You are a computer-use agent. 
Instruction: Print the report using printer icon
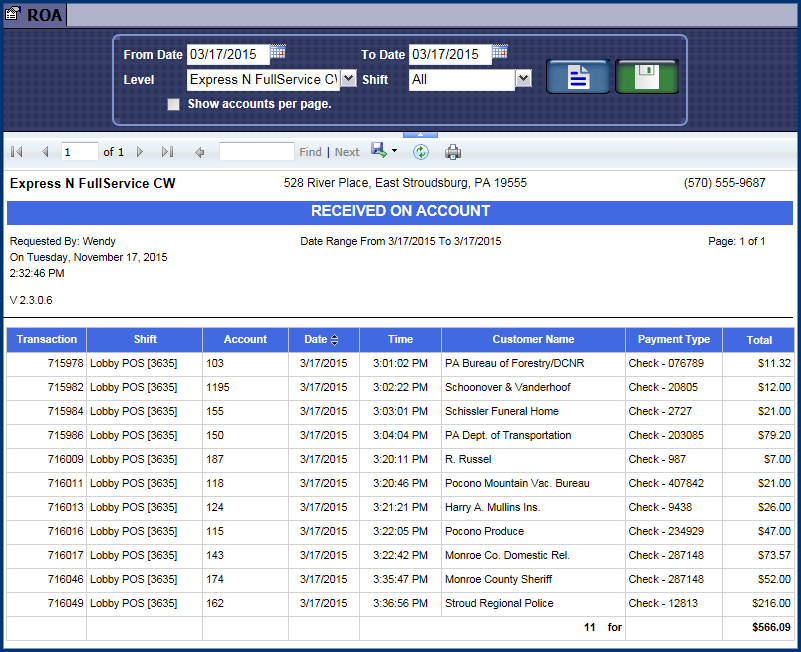point(453,152)
